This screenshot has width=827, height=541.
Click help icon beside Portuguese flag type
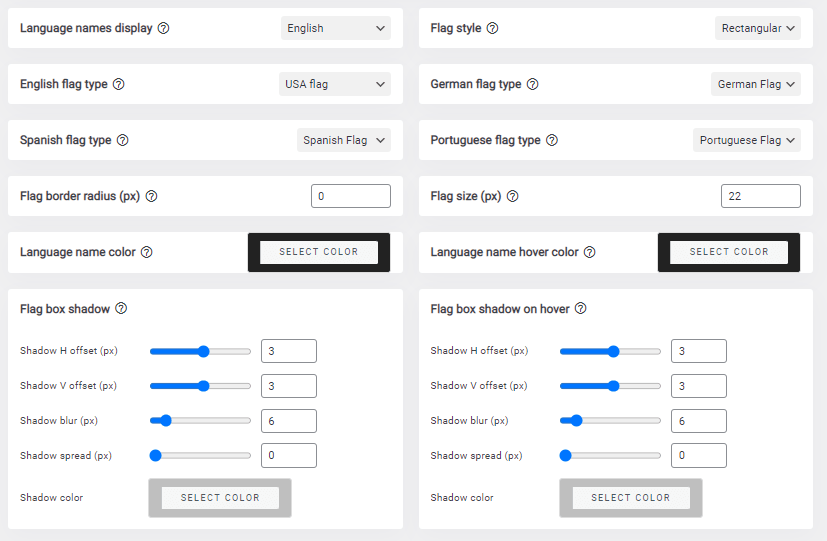[552, 140]
